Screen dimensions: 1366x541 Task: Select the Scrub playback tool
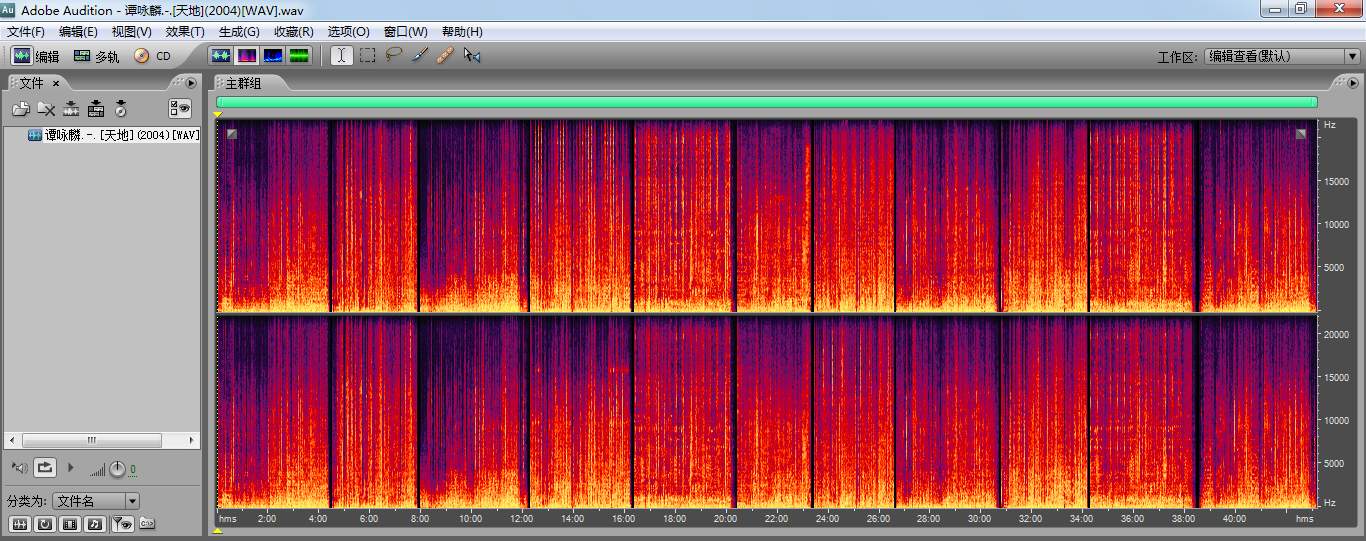pyautogui.click(x=472, y=56)
